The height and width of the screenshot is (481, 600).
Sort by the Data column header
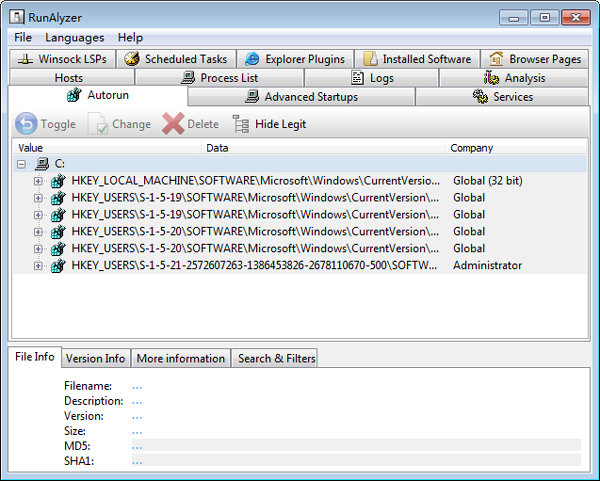pyautogui.click(x=323, y=148)
